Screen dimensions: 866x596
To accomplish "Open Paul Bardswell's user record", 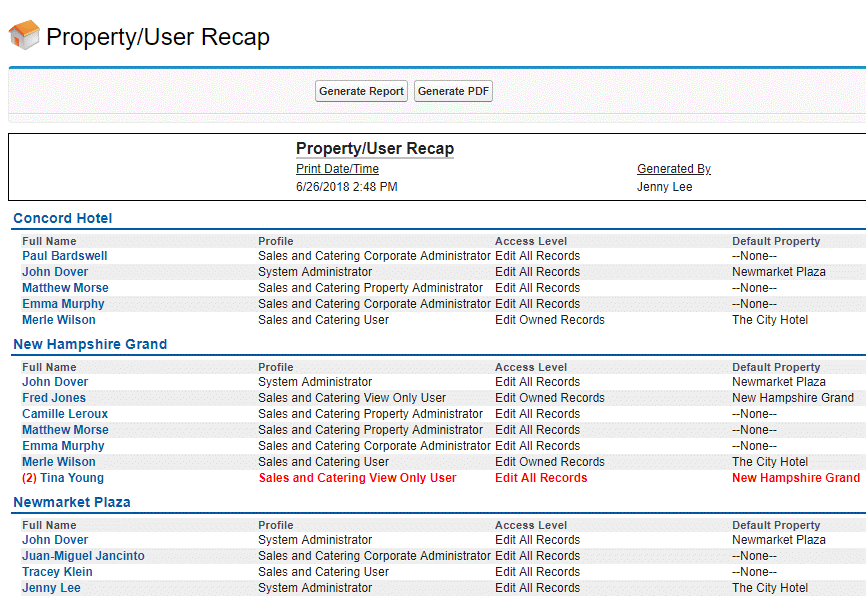I will 65,256.
